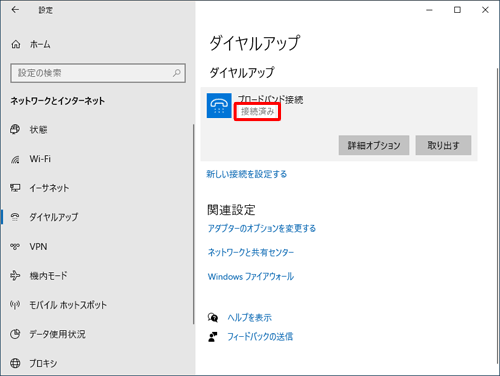Focus the 設定の検索 search field
Viewport: 500px width, 376px height.
click(98, 73)
